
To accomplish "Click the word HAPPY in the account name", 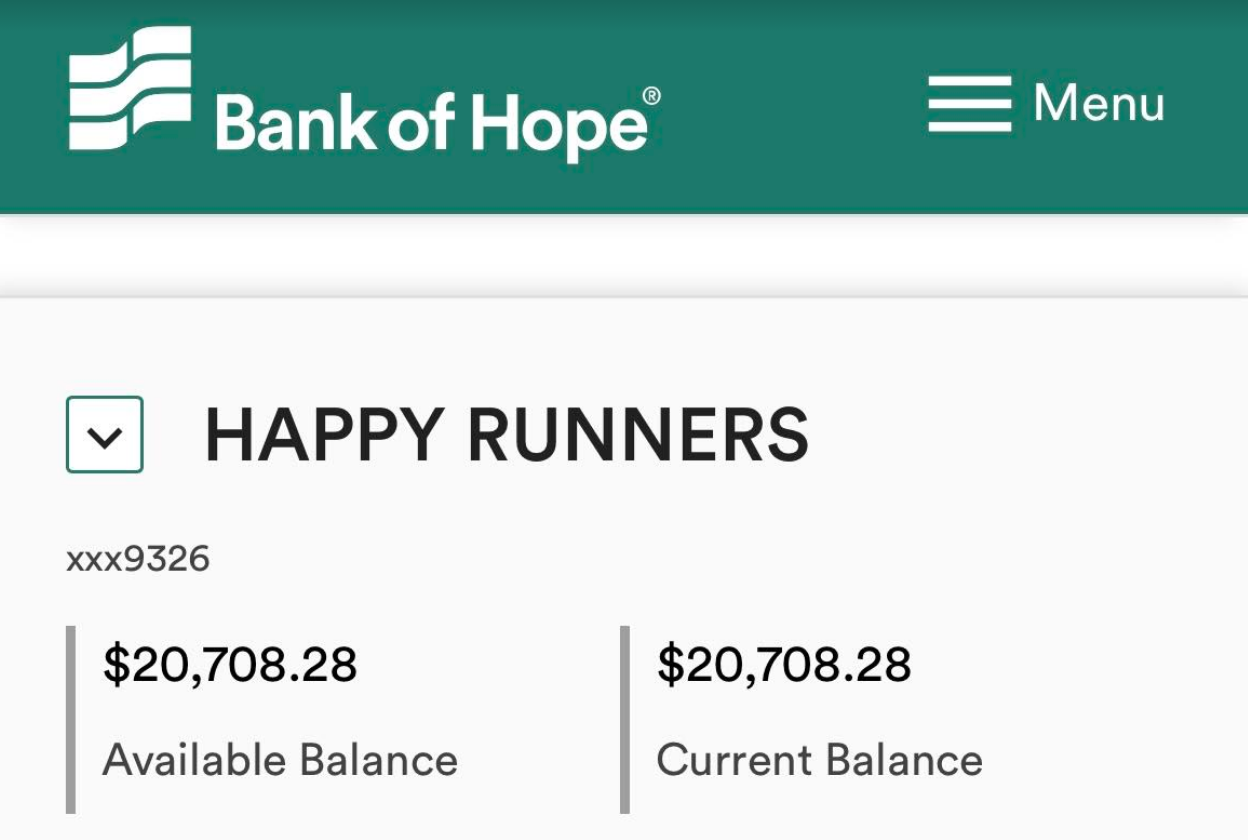I will click(323, 435).
